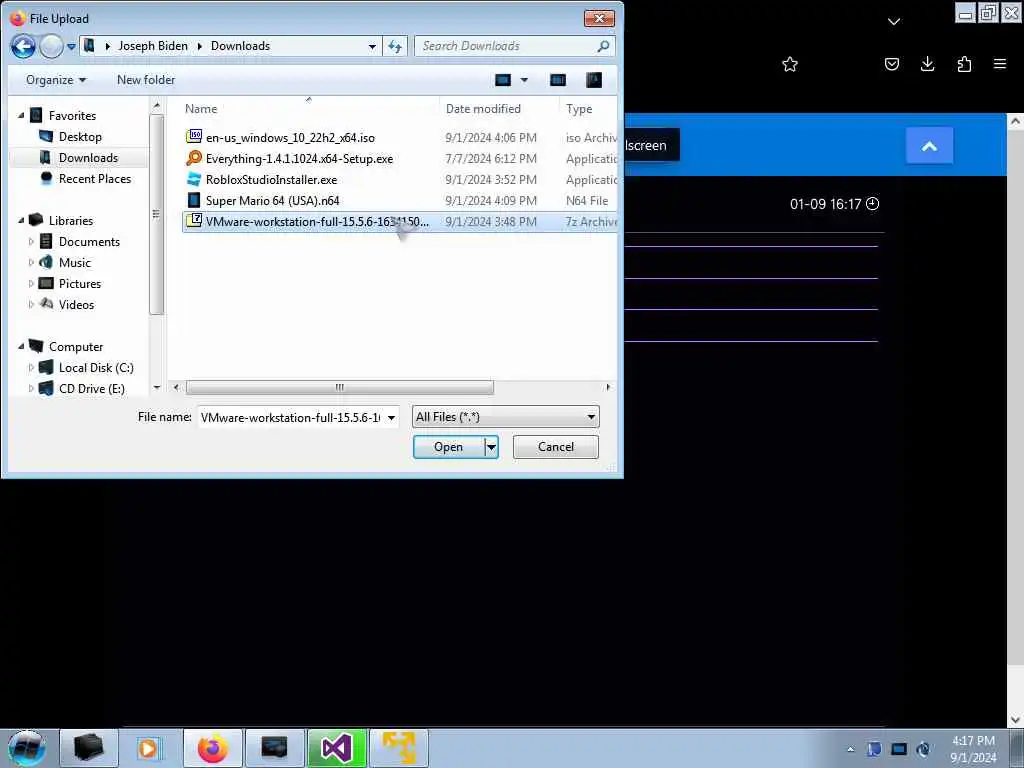This screenshot has height=768, width=1024.
Task: Click the search magnifier icon
Action: pyautogui.click(x=603, y=46)
